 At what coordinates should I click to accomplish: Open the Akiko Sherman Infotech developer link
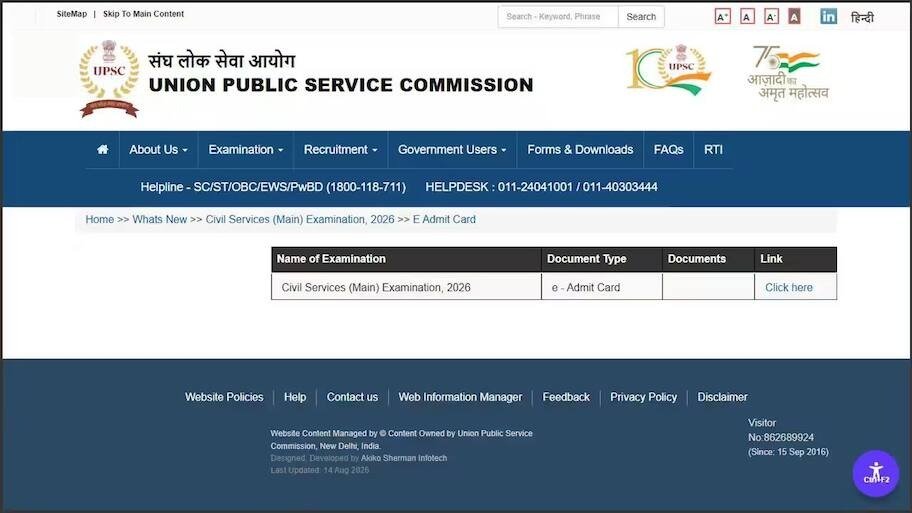(x=404, y=458)
